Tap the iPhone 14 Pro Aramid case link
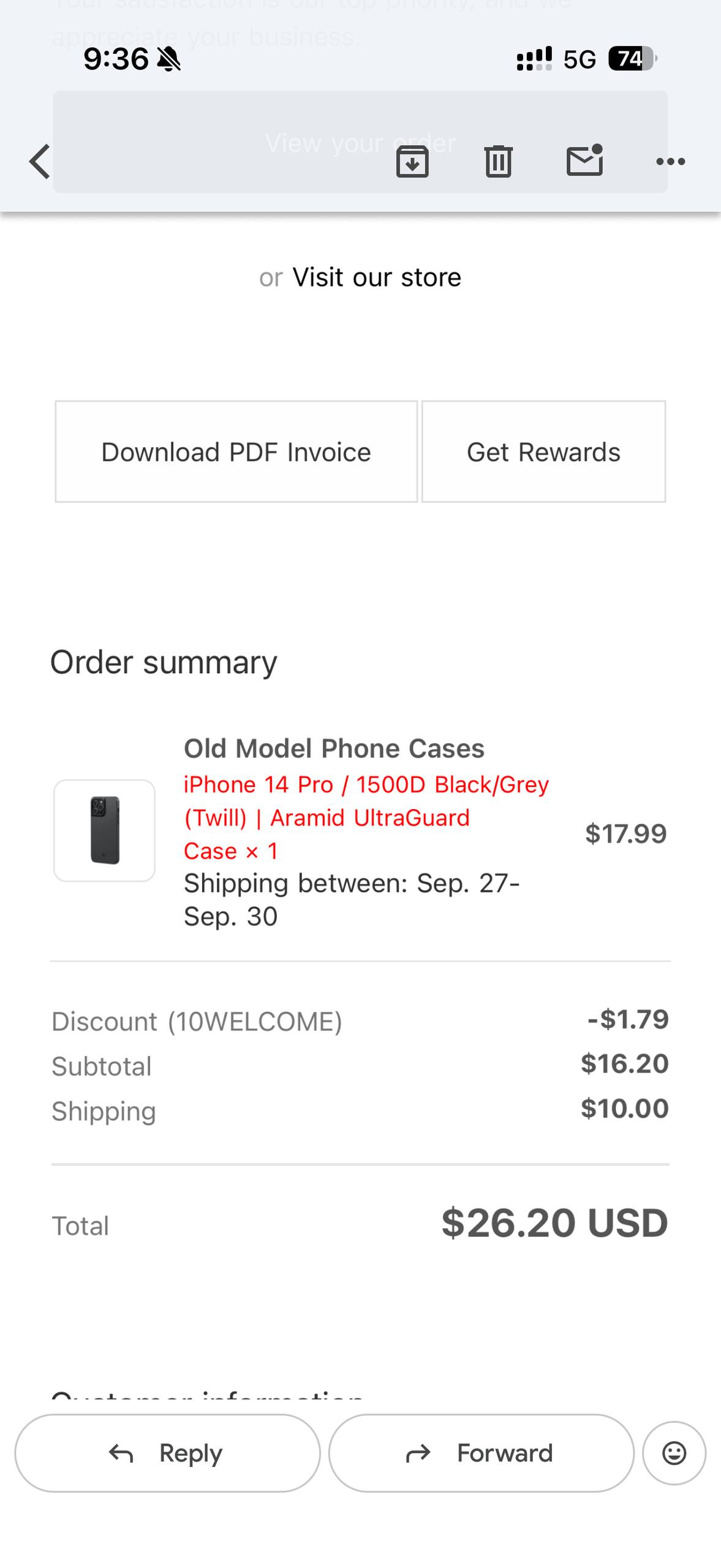The height and width of the screenshot is (1568, 721). pyautogui.click(x=366, y=818)
